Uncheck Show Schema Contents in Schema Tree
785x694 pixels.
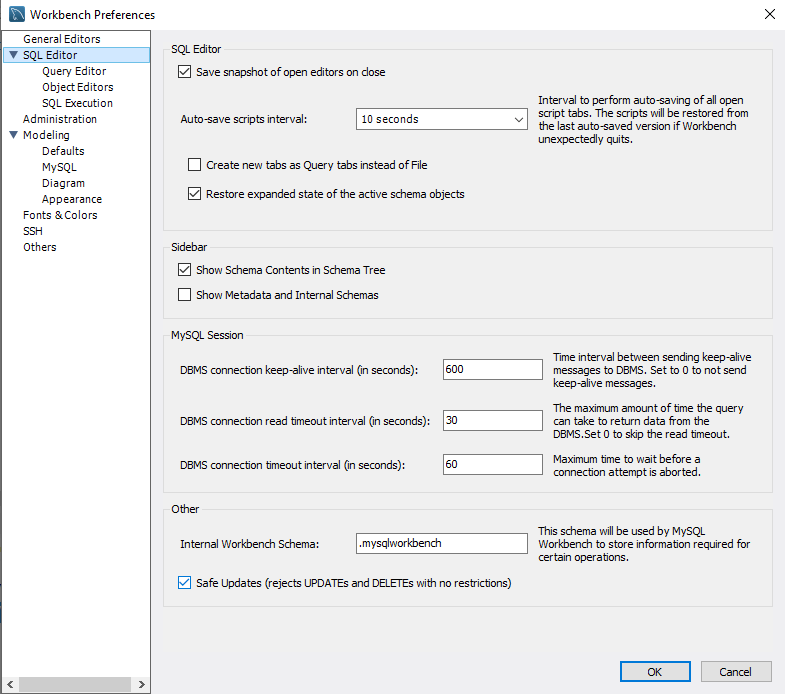(184, 270)
